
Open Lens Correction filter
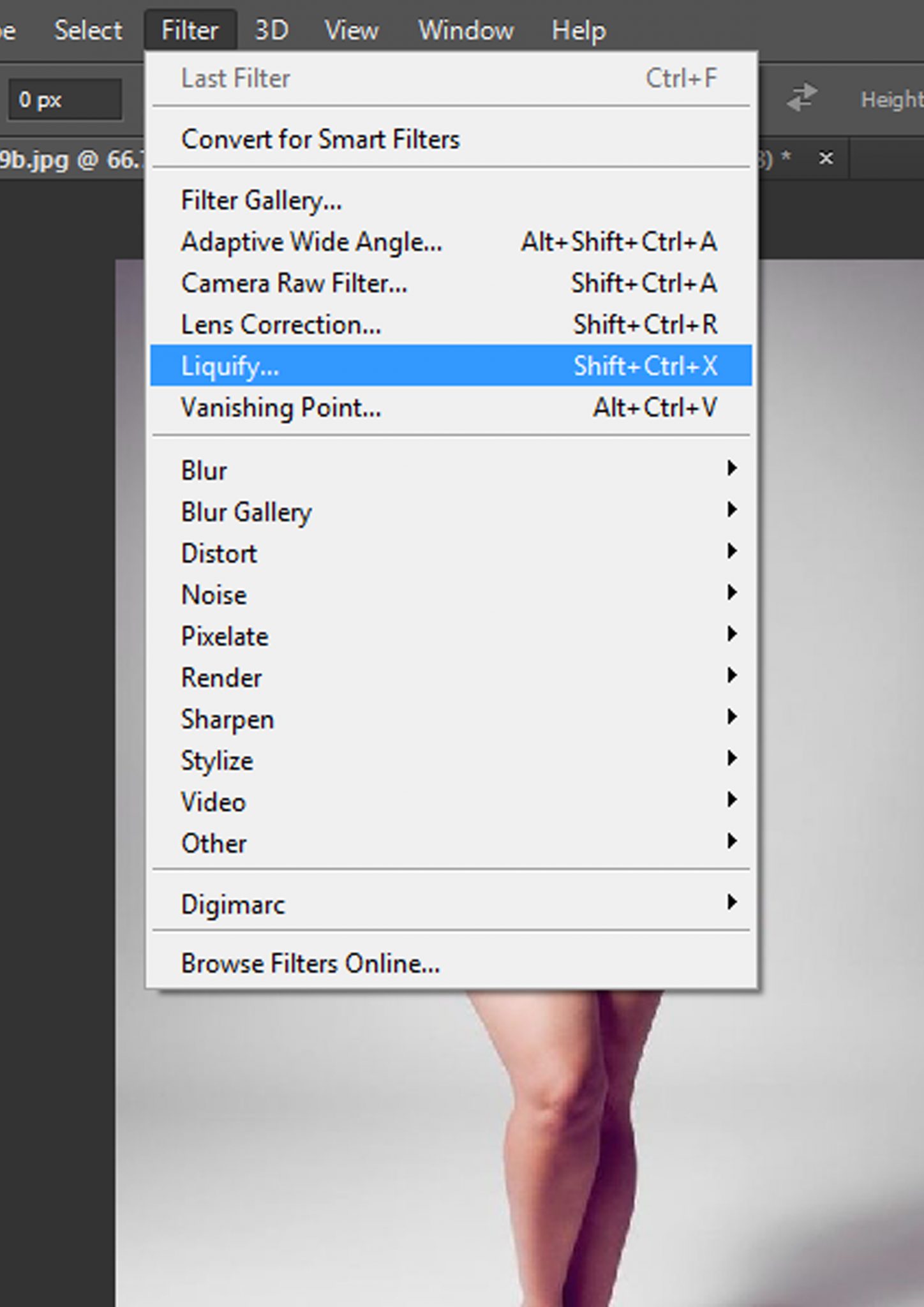click(281, 325)
